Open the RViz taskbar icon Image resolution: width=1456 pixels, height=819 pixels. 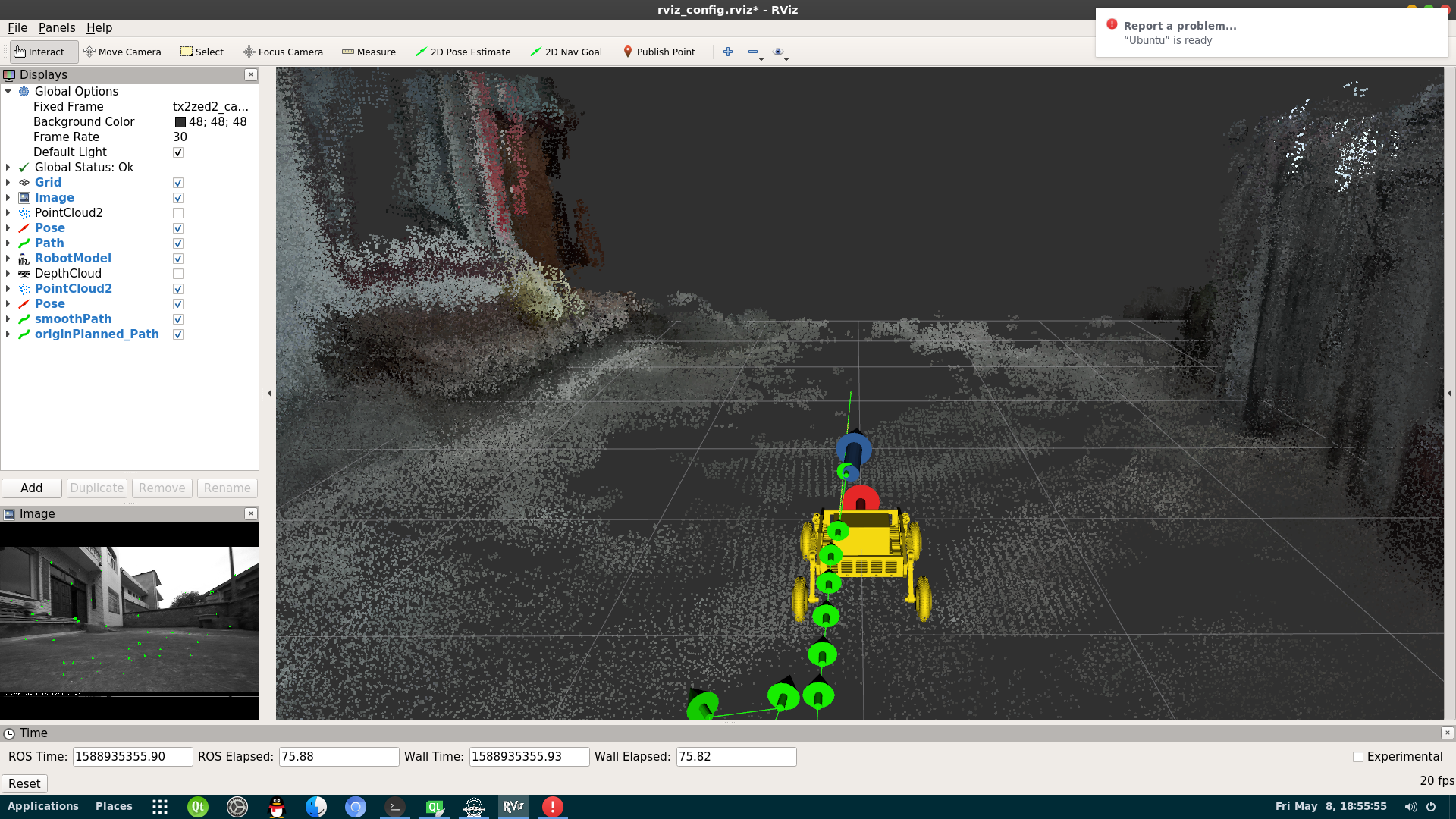pos(513,806)
